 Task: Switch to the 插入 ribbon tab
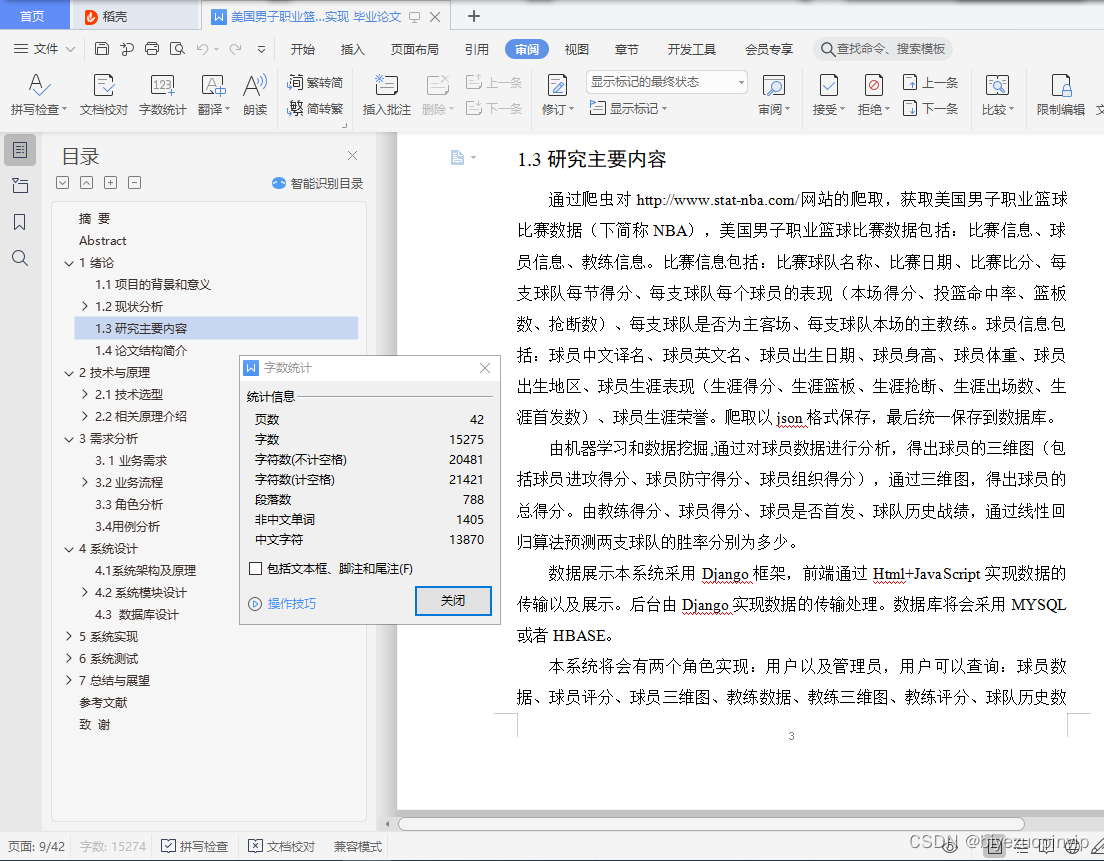click(352, 49)
